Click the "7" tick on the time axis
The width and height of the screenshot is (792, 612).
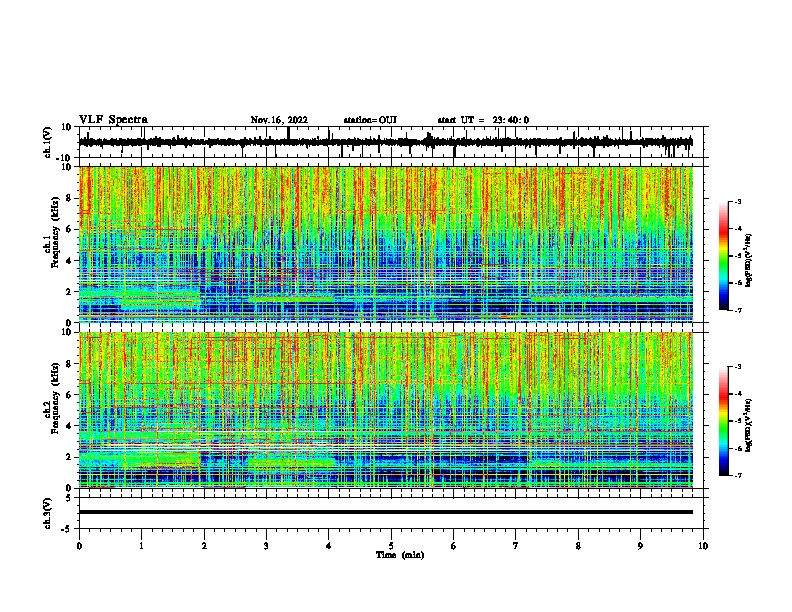pyautogui.click(x=516, y=546)
